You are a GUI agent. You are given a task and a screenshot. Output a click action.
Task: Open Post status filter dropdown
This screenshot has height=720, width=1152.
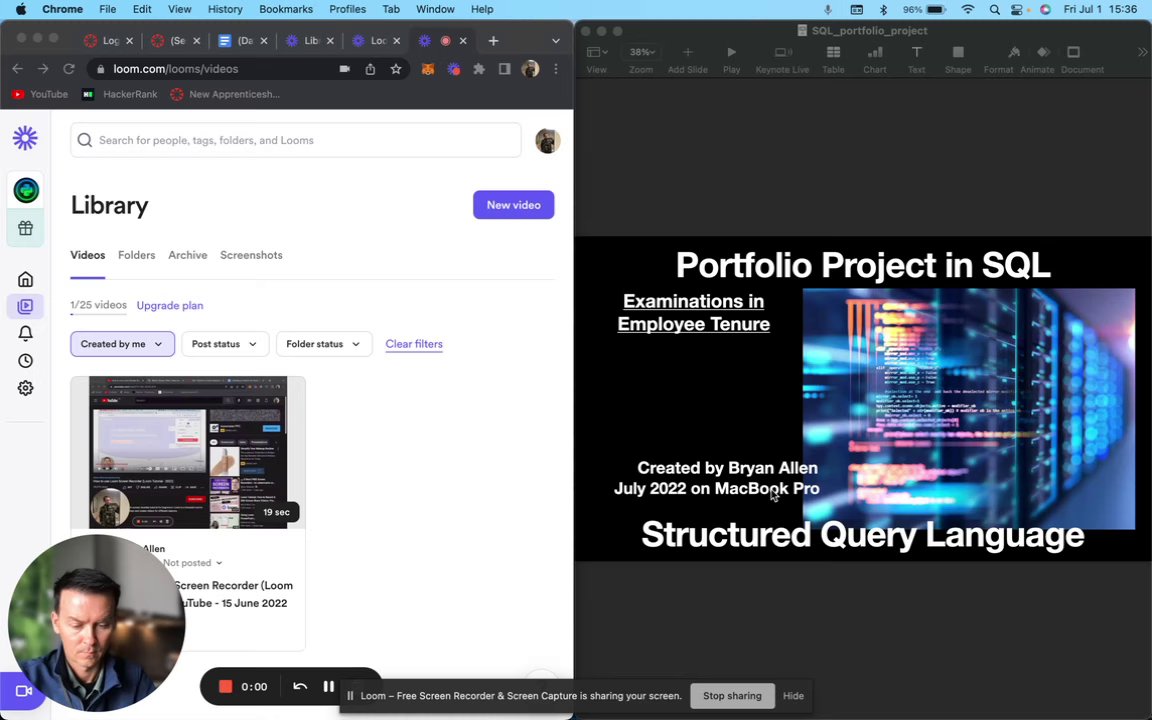tap(225, 344)
